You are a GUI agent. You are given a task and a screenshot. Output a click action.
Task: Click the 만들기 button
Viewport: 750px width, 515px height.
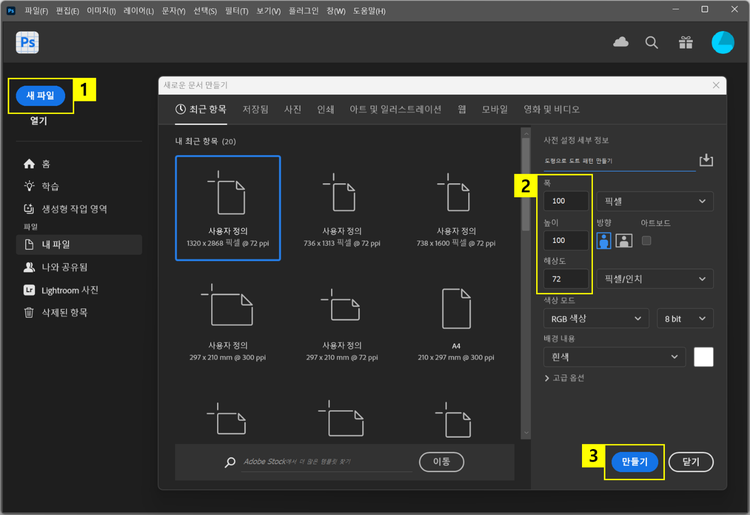point(634,462)
